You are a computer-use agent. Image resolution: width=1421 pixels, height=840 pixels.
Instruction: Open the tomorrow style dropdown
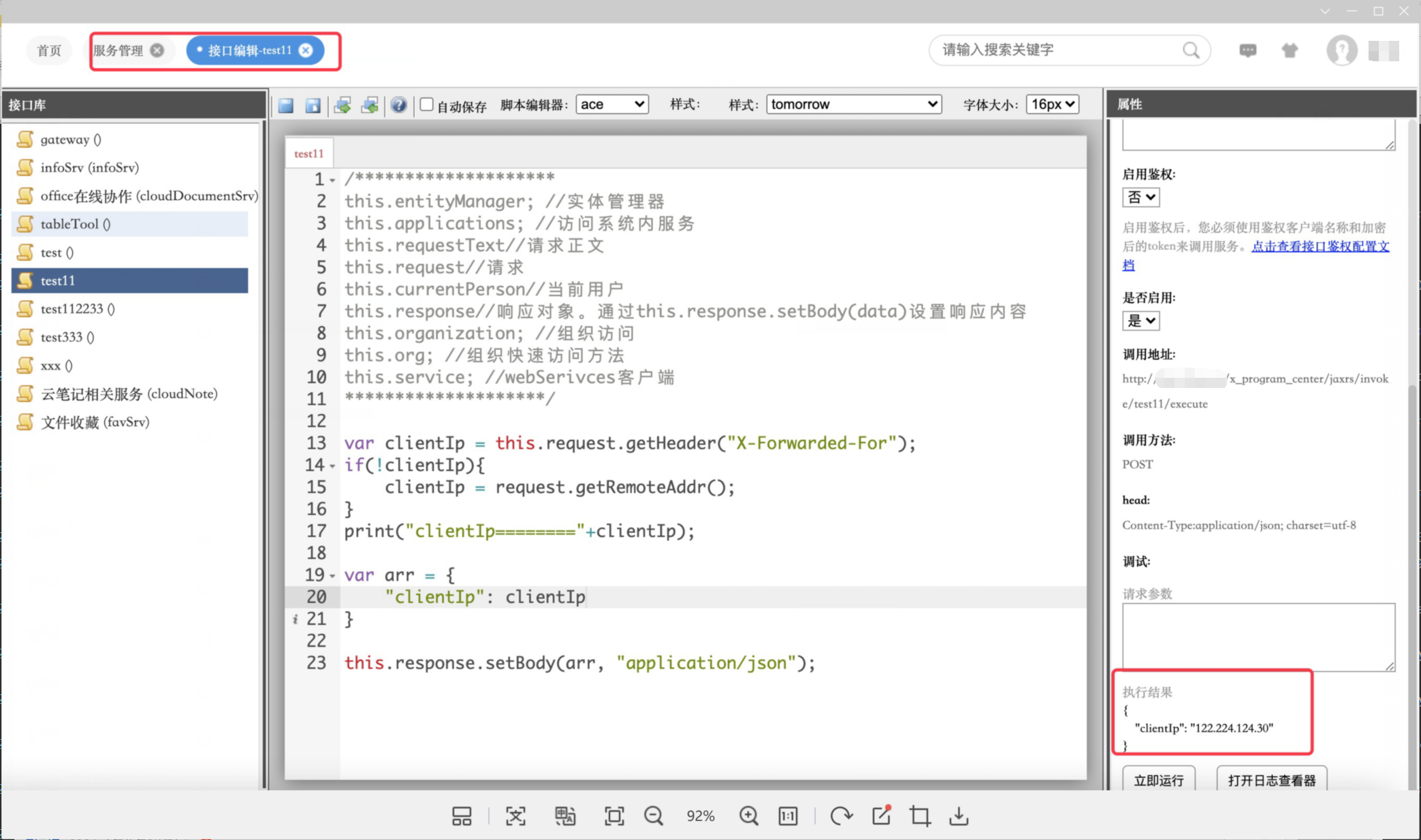(854, 104)
